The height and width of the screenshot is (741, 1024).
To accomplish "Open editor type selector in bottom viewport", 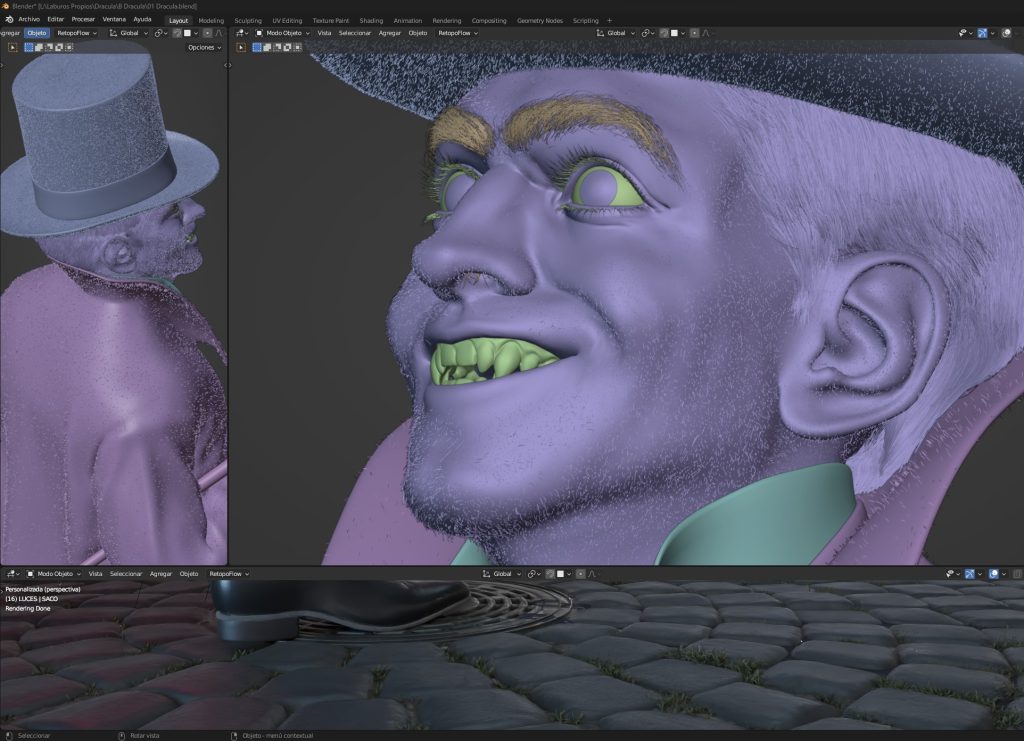I will tap(13, 574).
